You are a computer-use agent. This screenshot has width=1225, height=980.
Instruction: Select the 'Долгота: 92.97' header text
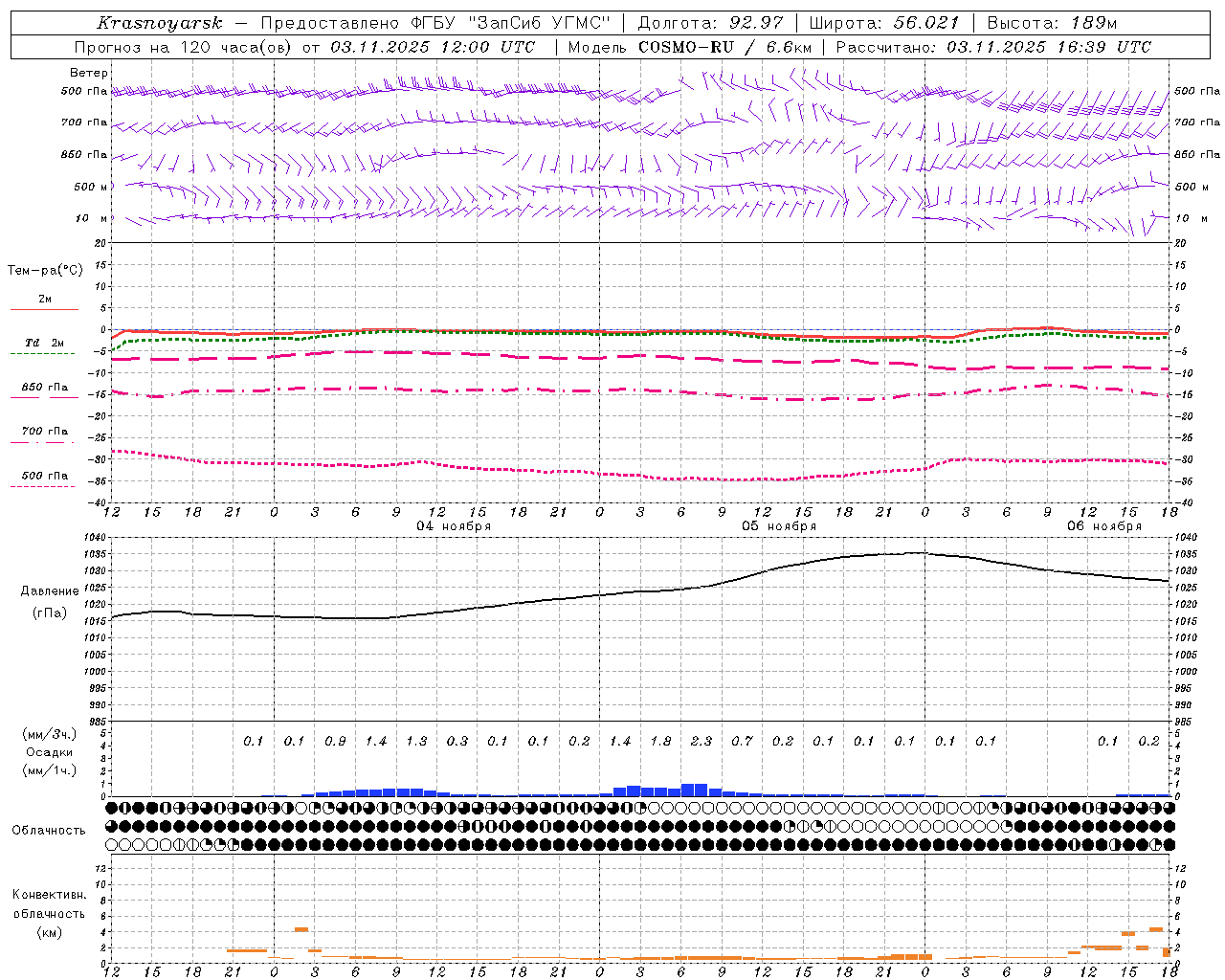[x=710, y=23]
